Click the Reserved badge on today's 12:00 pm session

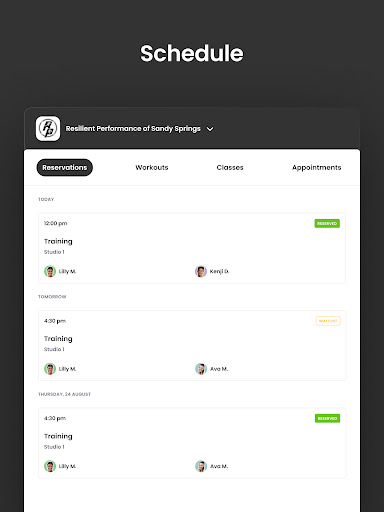point(327,223)
